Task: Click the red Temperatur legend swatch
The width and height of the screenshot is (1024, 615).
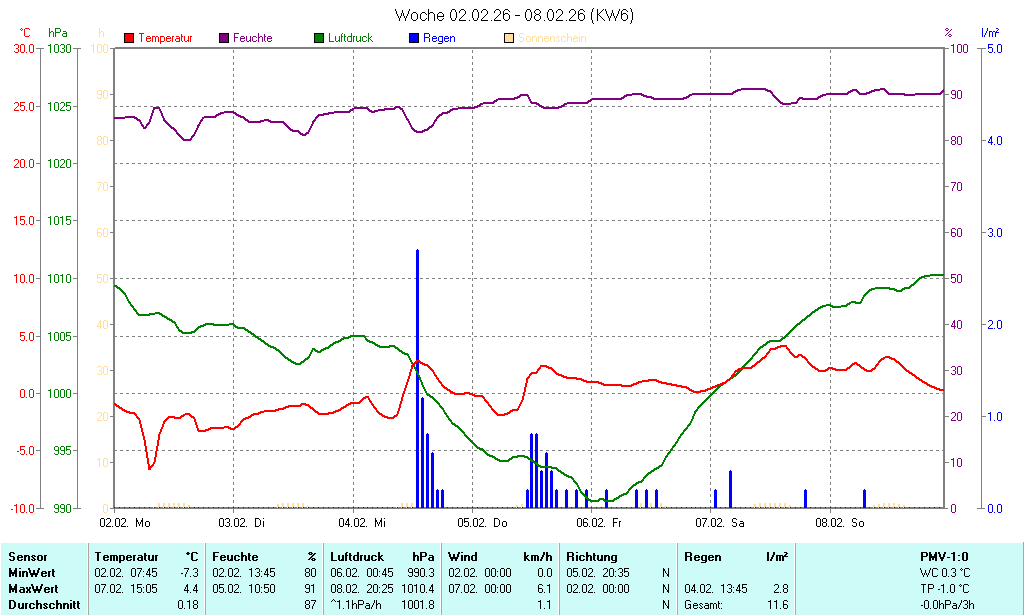Action: pos(129,38)
